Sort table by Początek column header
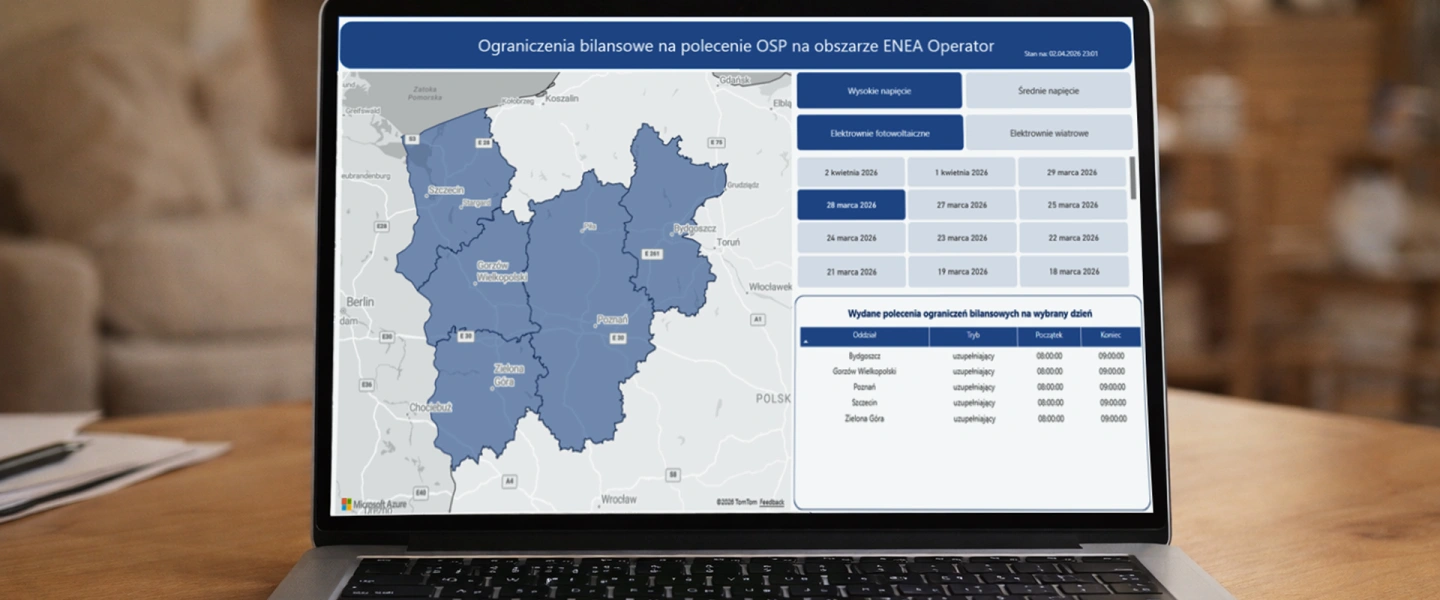The image size is (1440, 600). (1049, 335)
